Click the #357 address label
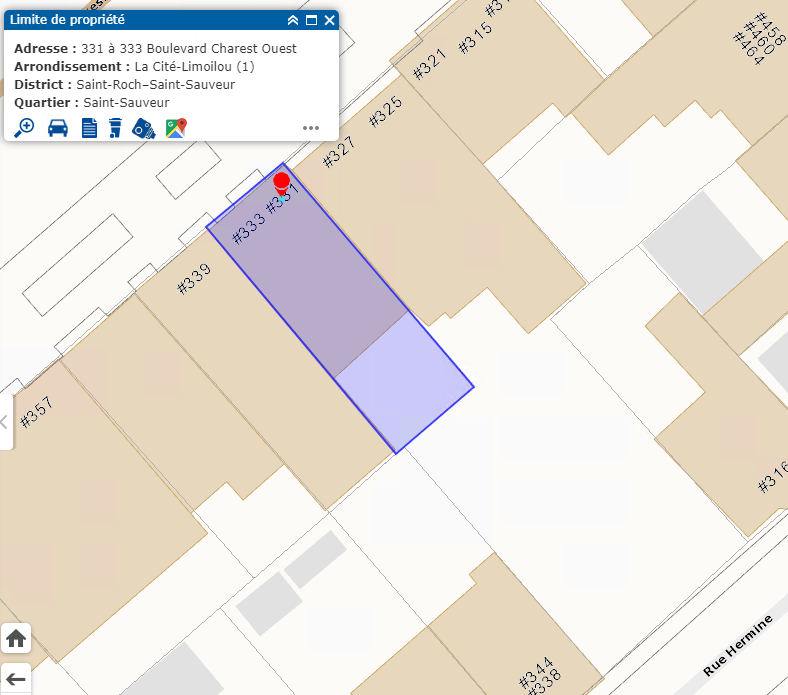788x695 pixels. (x=36, y=412)
